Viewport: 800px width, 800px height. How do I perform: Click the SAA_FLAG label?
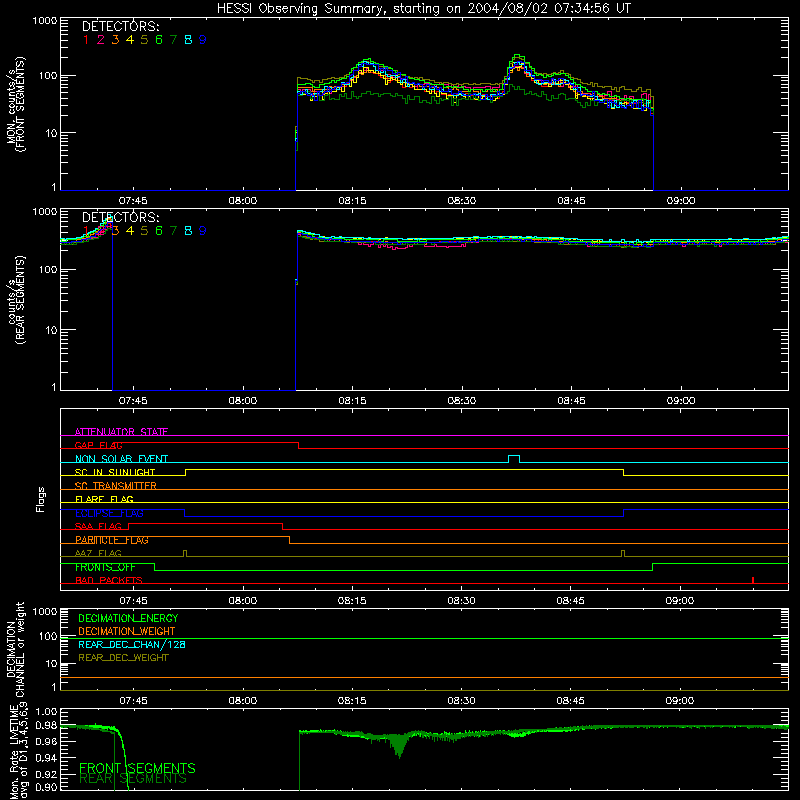[x=98, y=526]
